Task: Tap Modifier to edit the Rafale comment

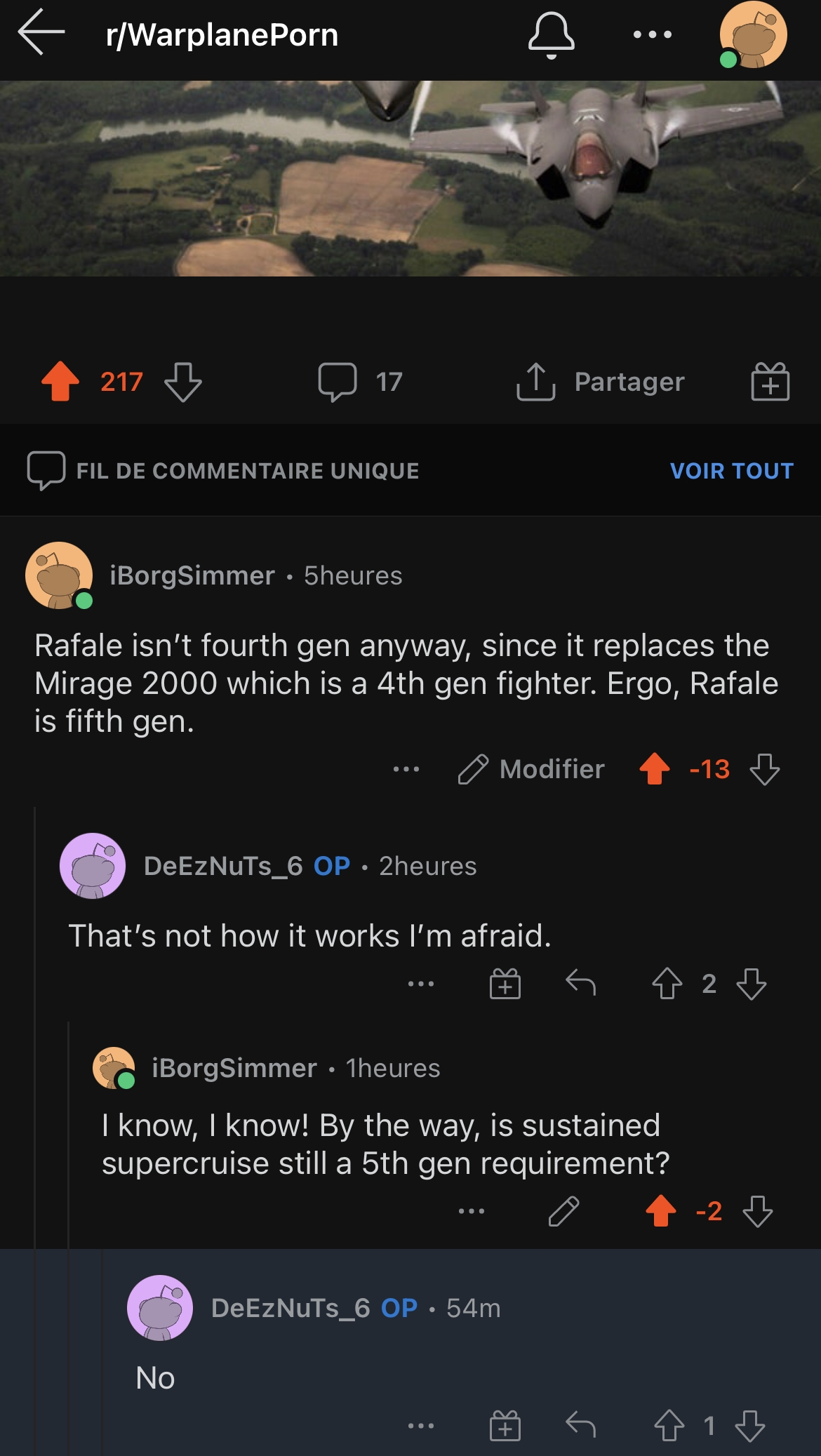Action: pyautogui.click(x=532, y=769)
